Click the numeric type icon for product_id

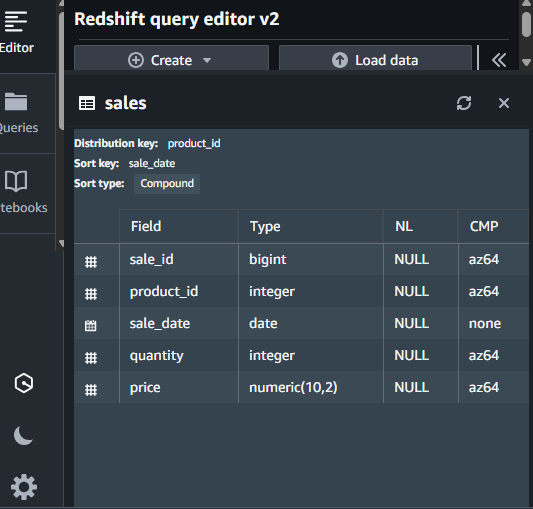(x=91, y=294)
